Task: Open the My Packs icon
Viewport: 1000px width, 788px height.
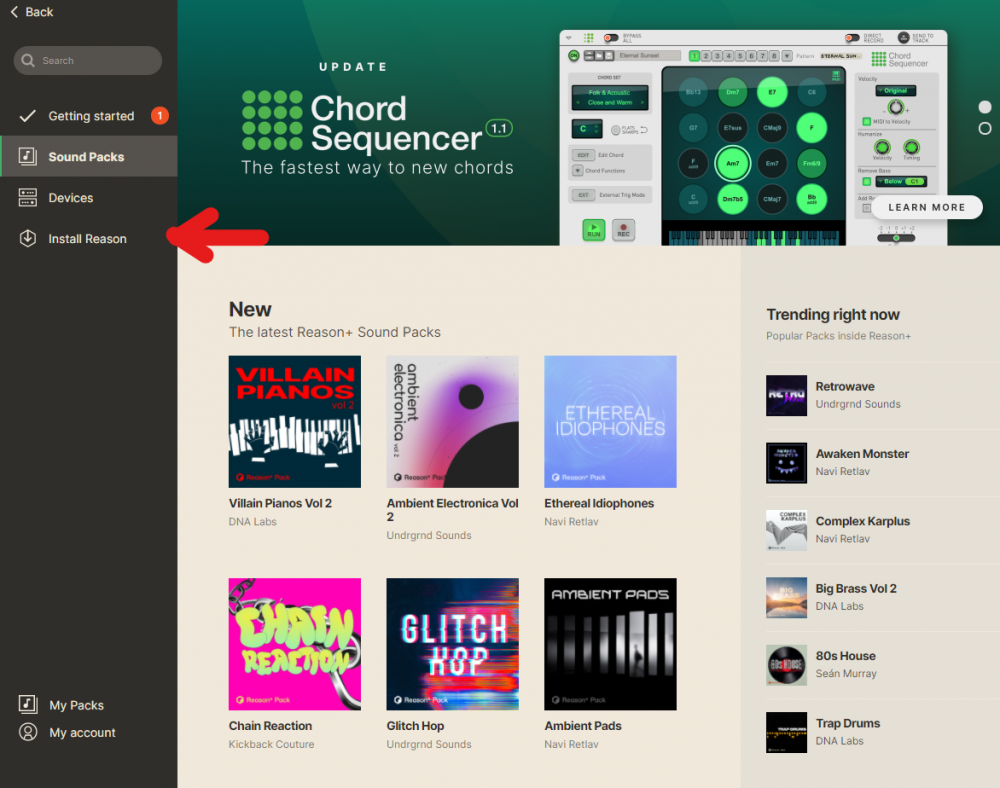Action: click(27, 704)
